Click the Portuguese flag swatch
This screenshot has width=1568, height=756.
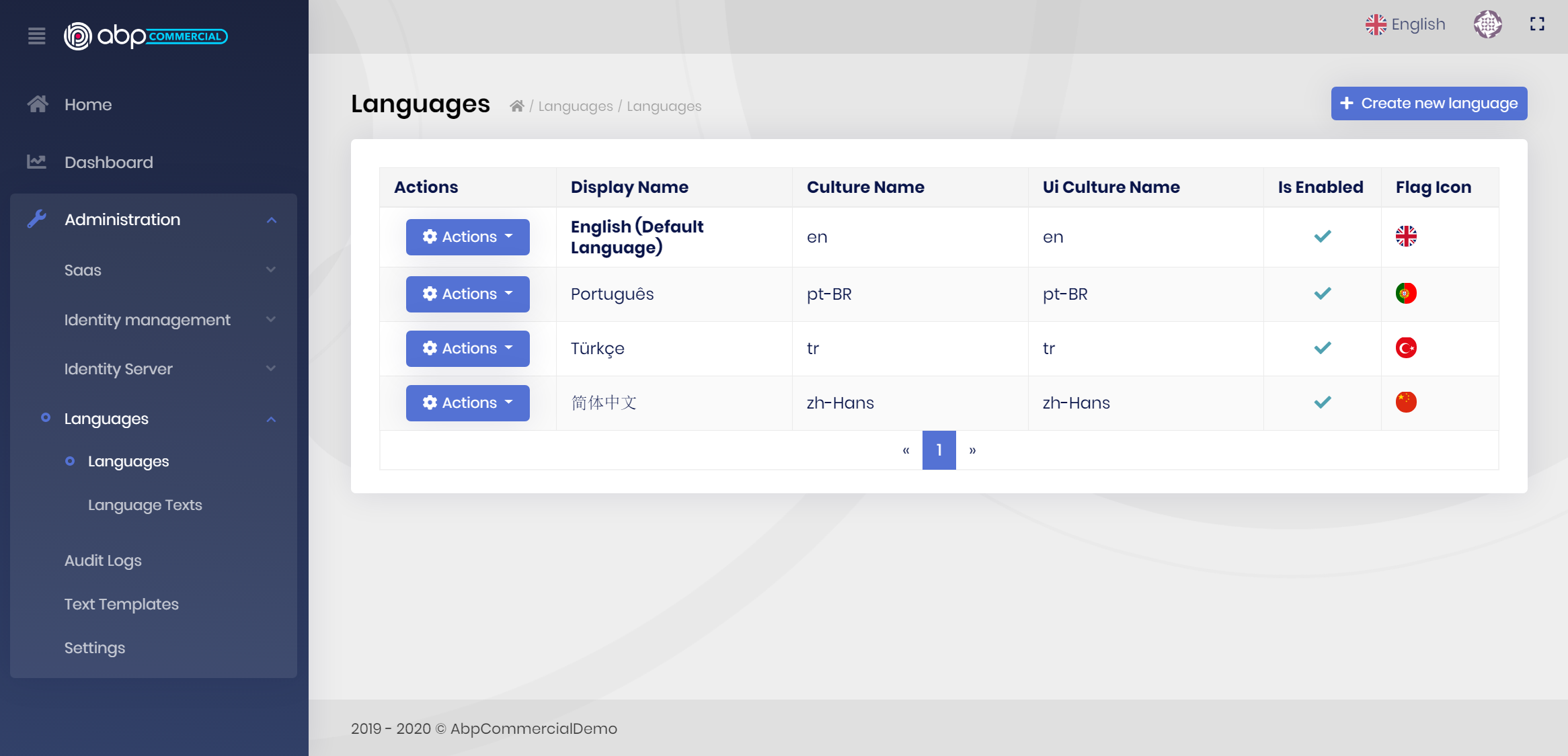(1406, 293)
